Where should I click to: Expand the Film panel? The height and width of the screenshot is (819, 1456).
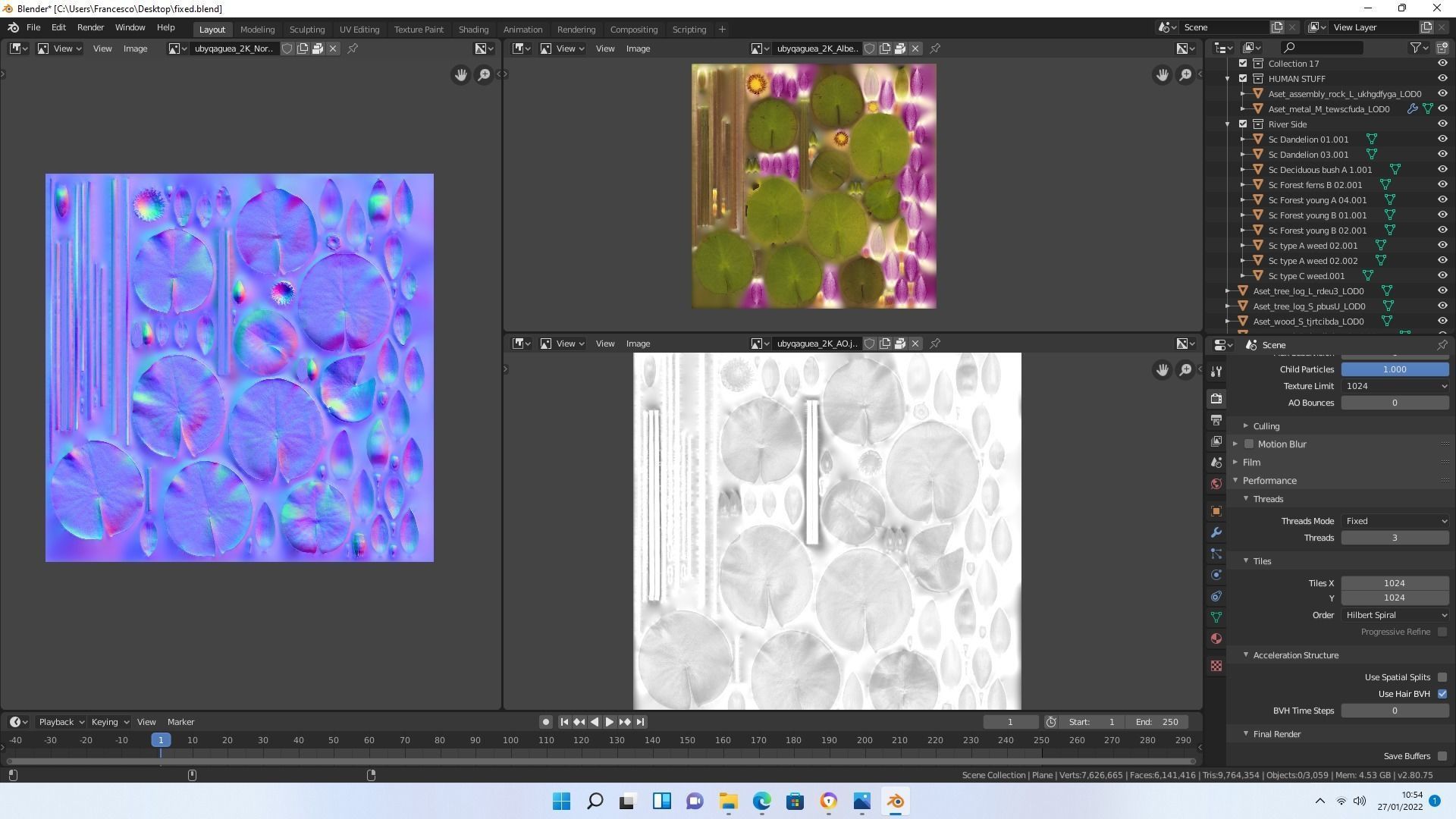pos(1251,462)
